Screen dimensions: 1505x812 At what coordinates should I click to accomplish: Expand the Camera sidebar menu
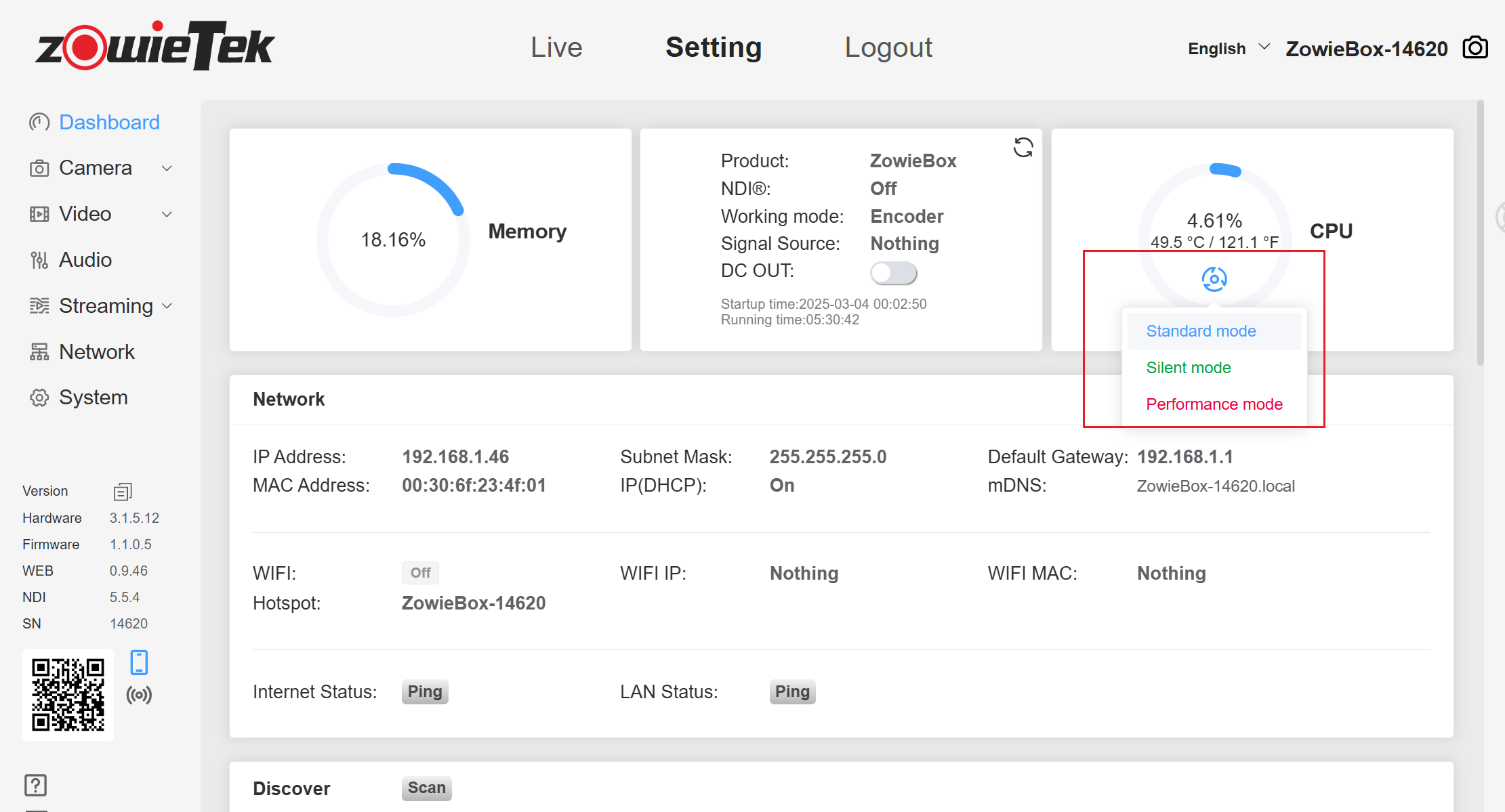tap(100, 168)
